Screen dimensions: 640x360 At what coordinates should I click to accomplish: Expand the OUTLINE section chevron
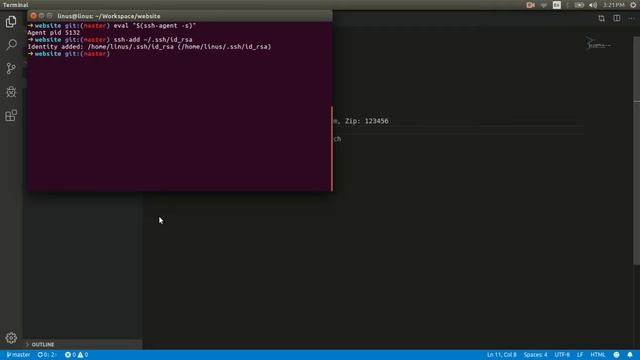coord(27,344)
